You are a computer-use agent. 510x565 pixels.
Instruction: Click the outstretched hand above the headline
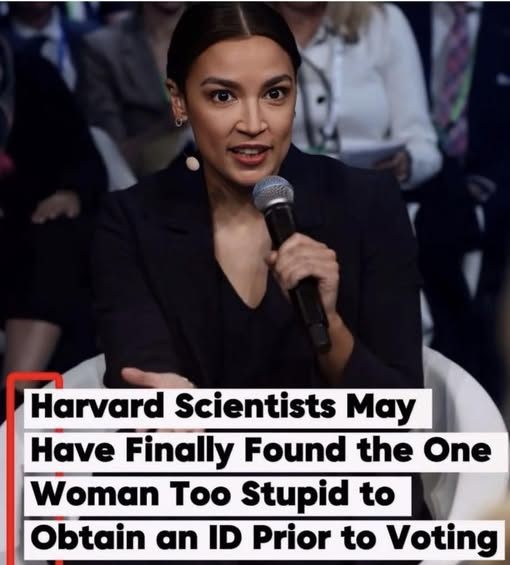[x=155, y=378]
